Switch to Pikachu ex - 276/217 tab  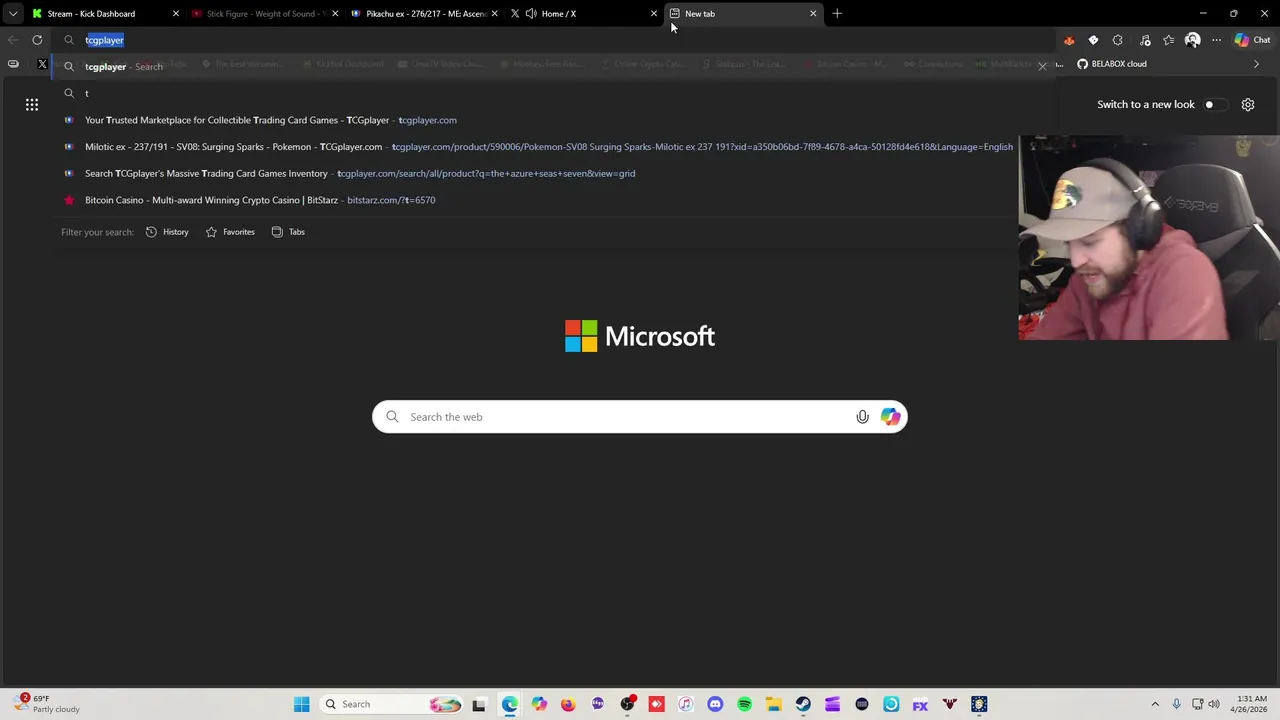click(424, 14)
